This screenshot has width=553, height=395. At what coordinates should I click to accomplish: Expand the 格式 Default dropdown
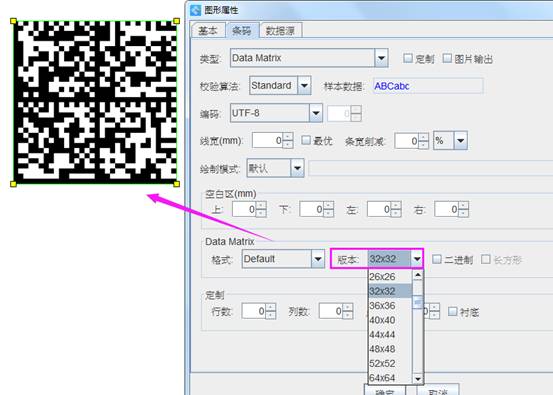pos(318,259)
